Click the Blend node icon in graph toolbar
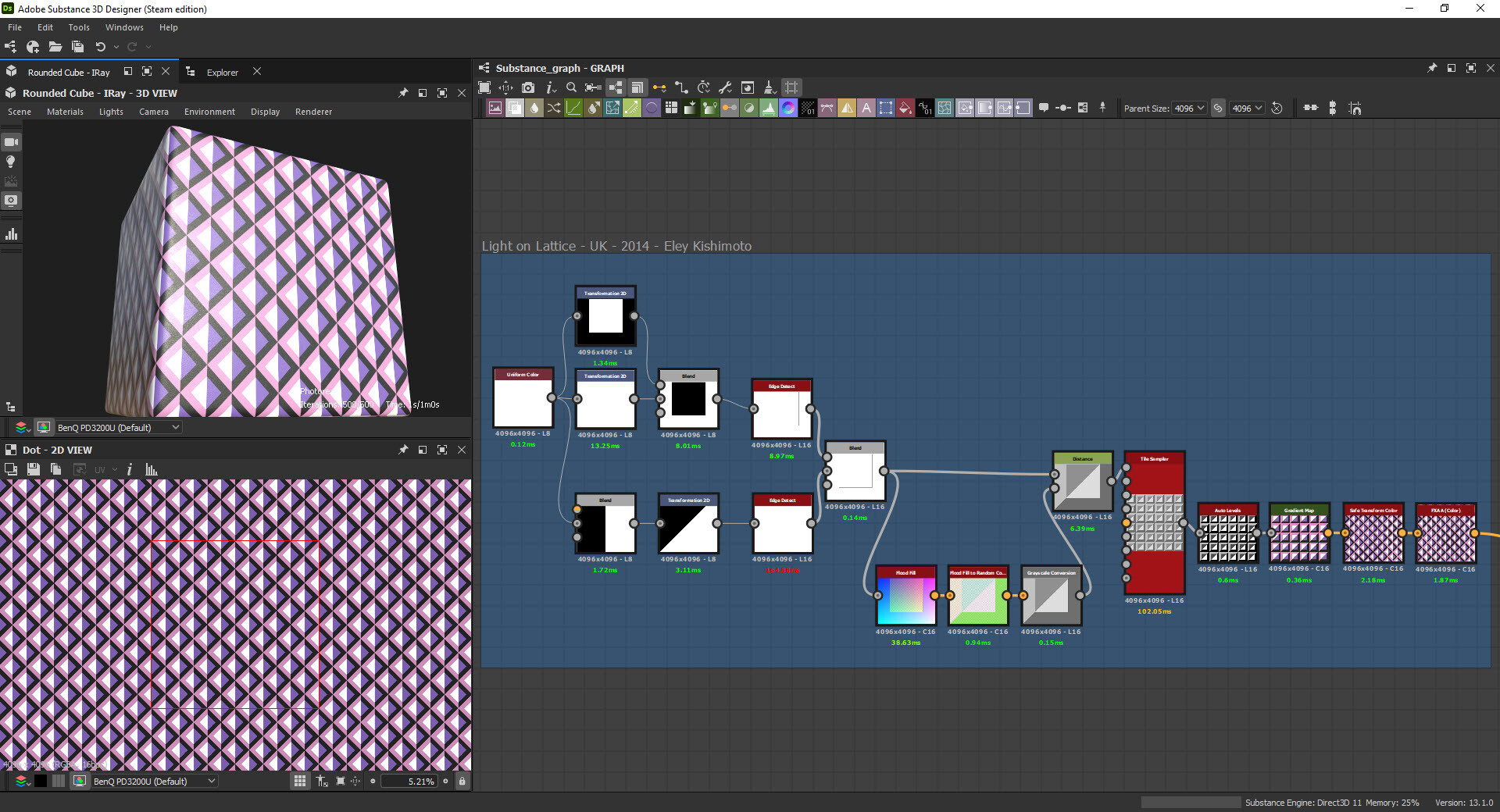Viewport: 1500px width, 812px height. 515,109
